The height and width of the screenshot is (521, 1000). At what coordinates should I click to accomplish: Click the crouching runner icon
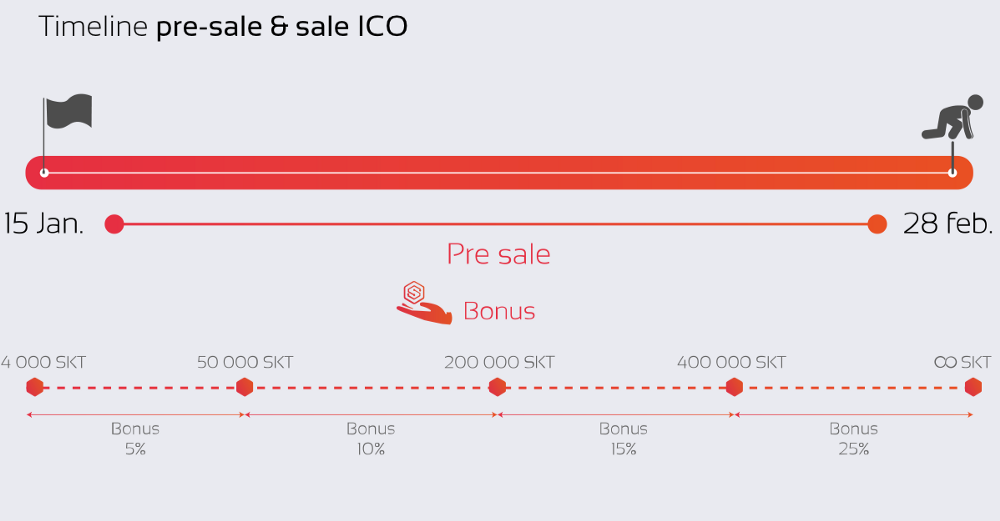953,117
